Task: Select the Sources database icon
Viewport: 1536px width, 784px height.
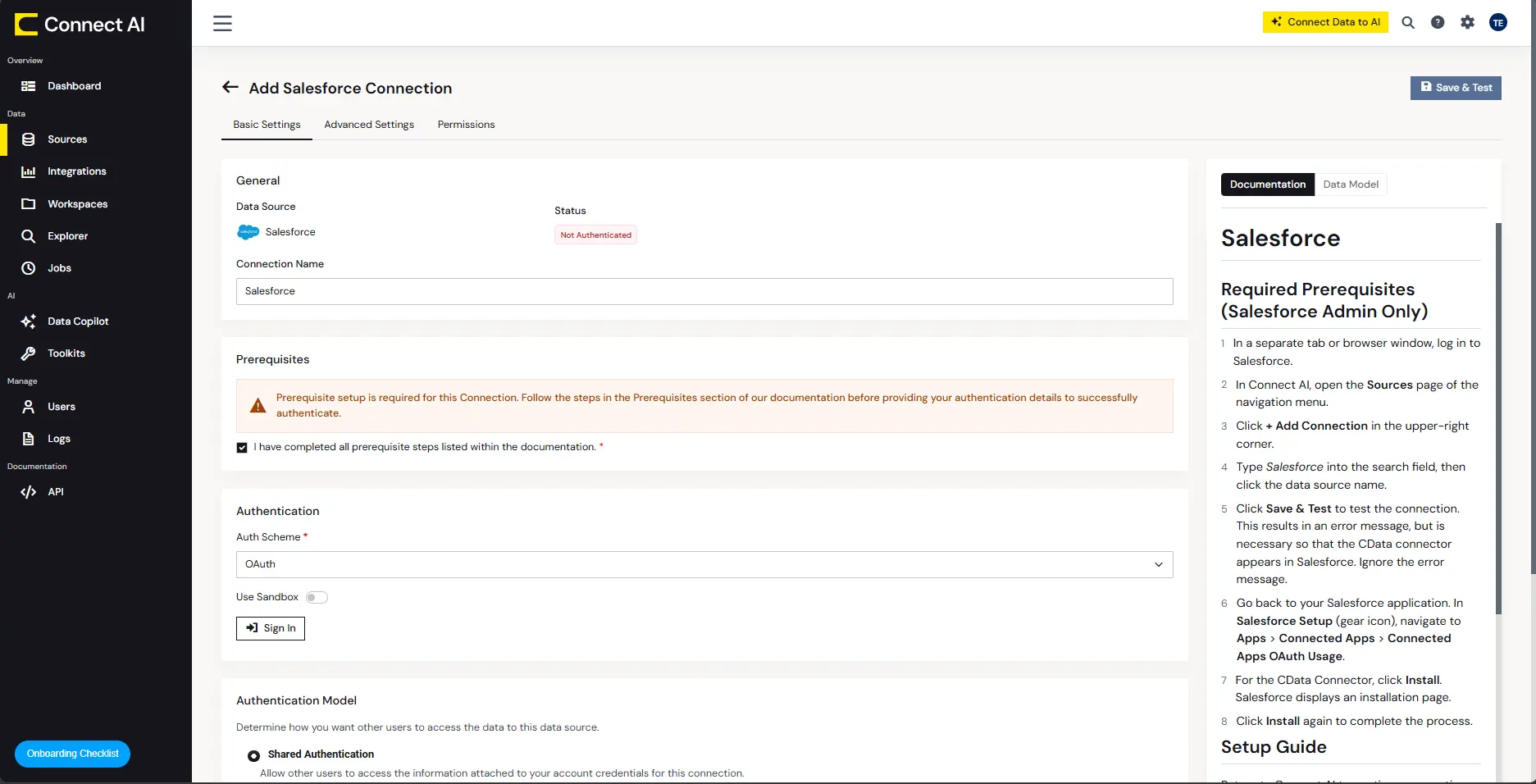Action: coord(29,139)
